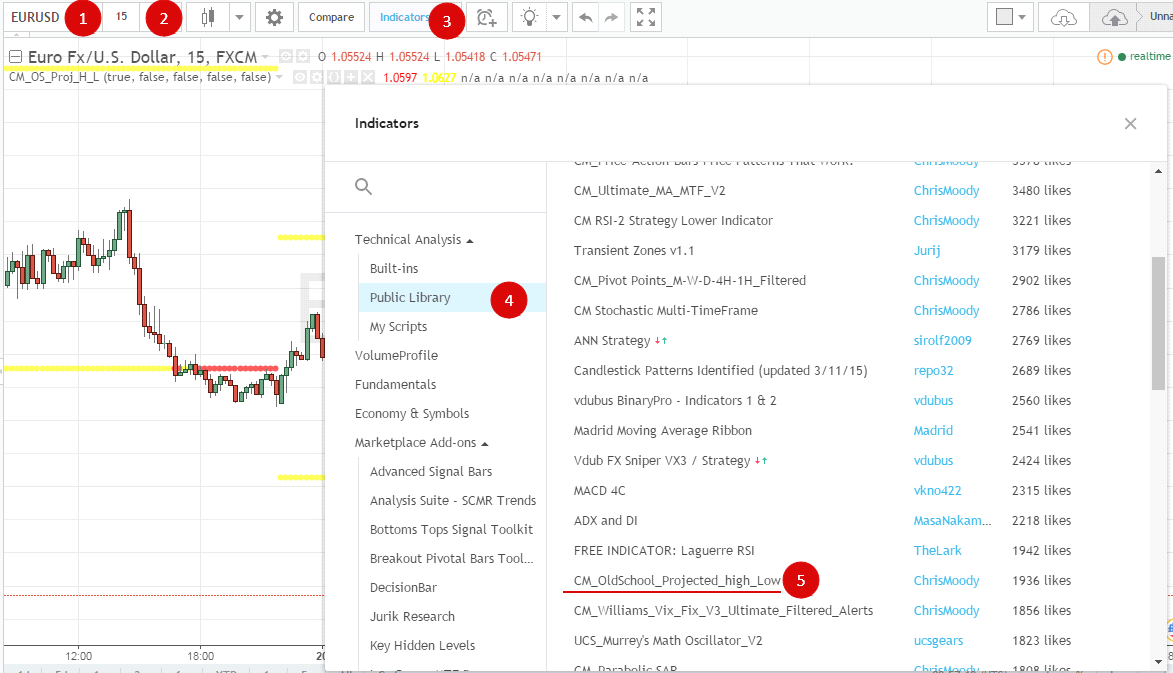Screen dimensions: 1173x673
Task: Redo with the forward arrow icon
Action: (611, 17)
